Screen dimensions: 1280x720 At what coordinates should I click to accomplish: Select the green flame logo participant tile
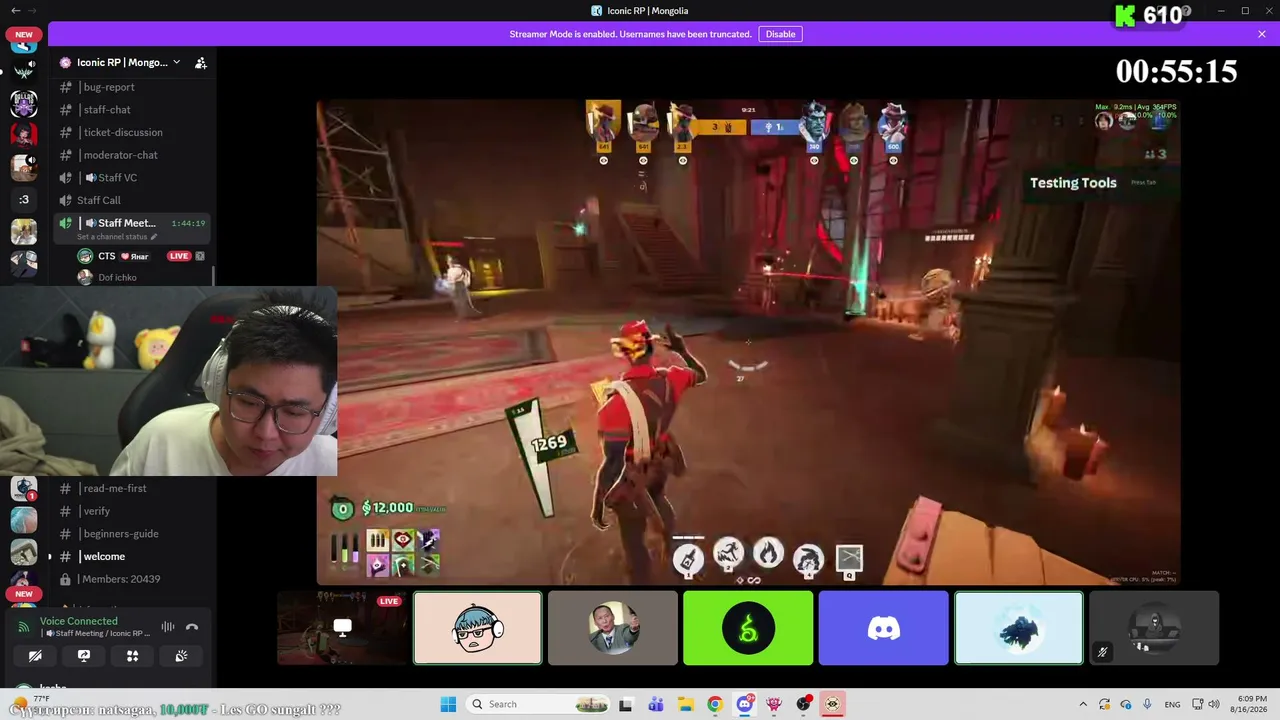coord(748,628)
